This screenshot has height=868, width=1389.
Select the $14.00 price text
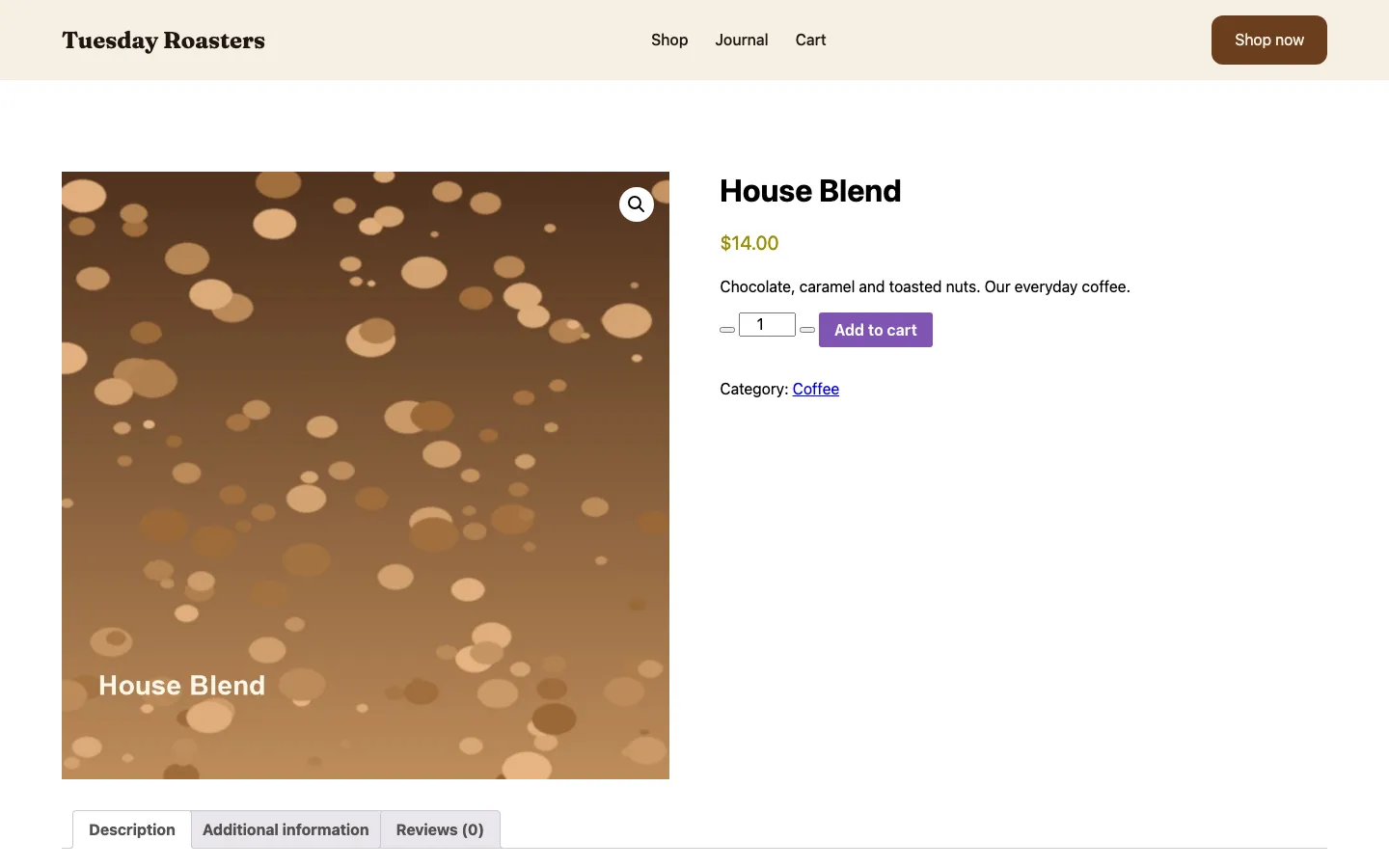(749, 243)
